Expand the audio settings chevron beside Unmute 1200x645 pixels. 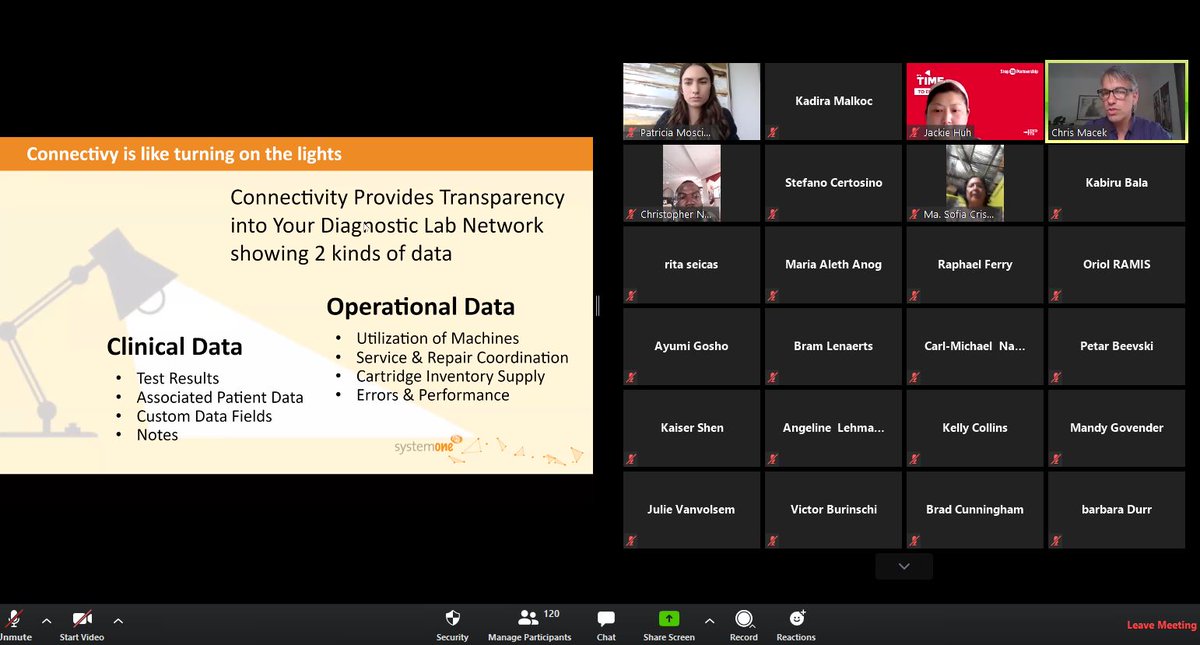pos(45,620)
